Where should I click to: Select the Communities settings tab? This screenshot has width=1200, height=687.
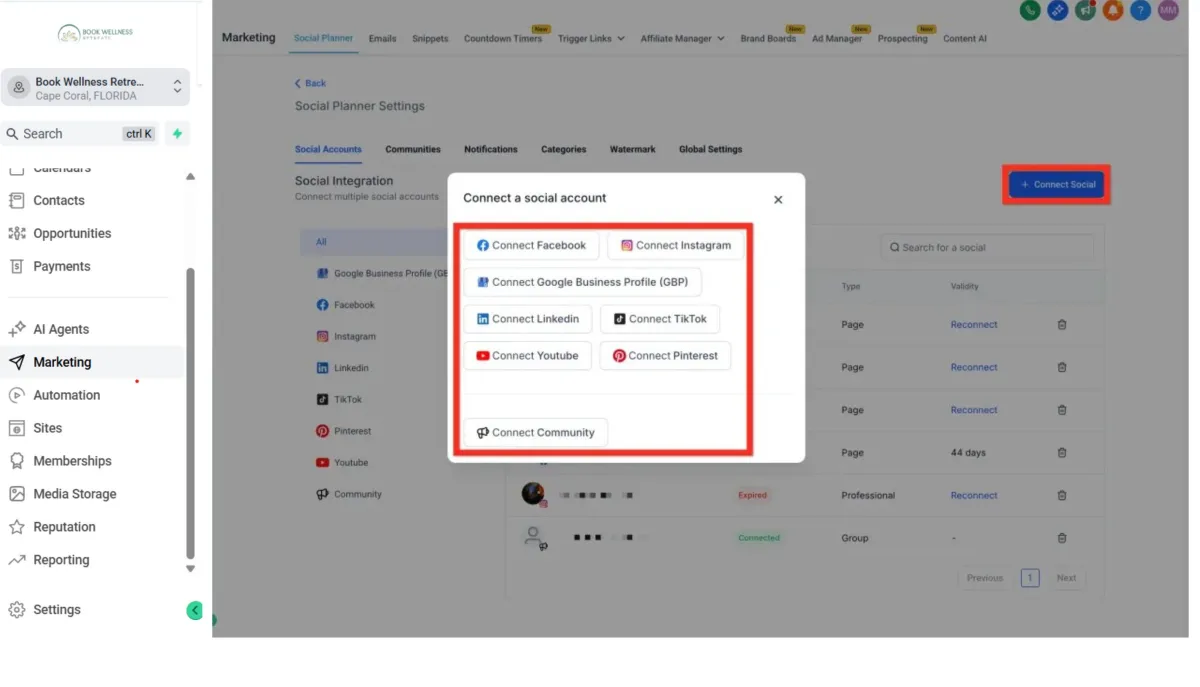coord(413,149)
